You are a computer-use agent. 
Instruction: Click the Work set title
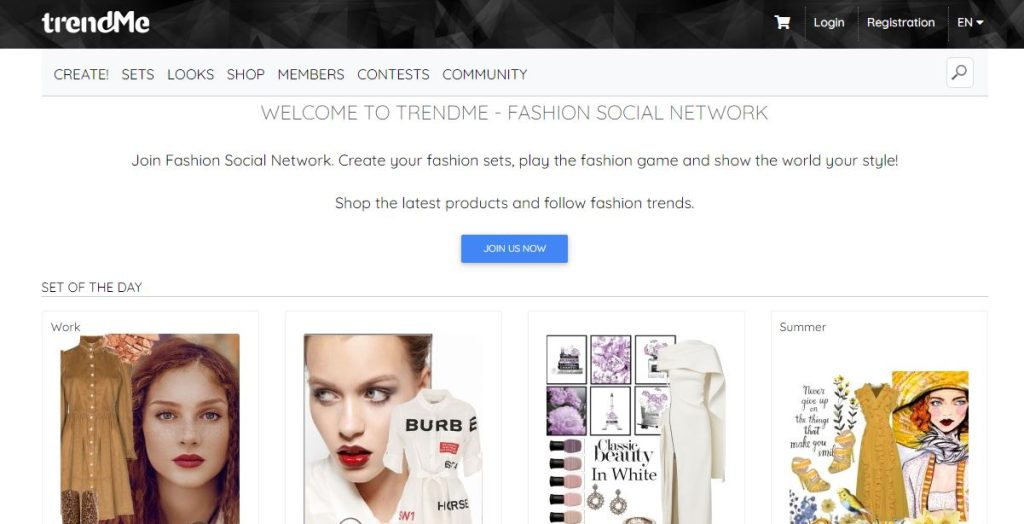[65, 327]
